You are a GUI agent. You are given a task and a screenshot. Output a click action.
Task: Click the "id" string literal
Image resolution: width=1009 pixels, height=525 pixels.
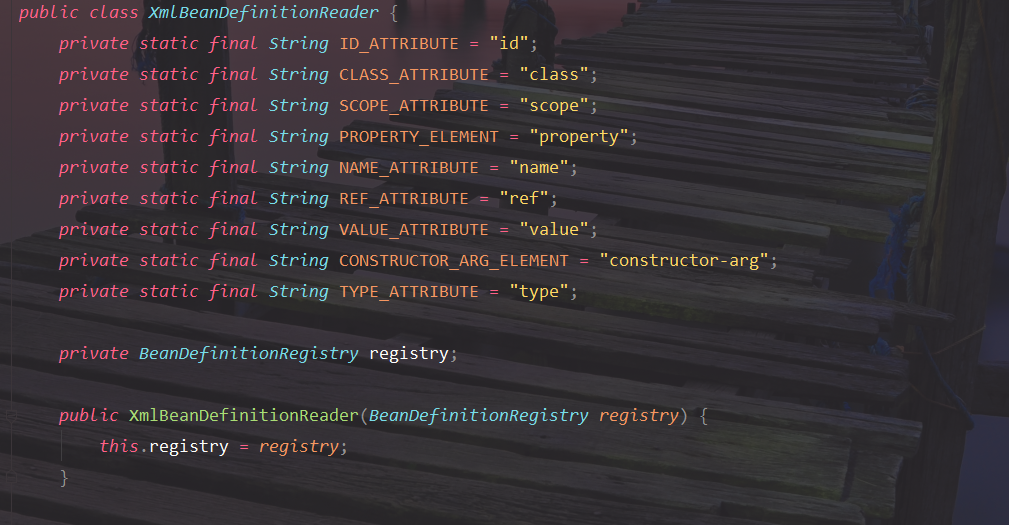tap(509, 44)
